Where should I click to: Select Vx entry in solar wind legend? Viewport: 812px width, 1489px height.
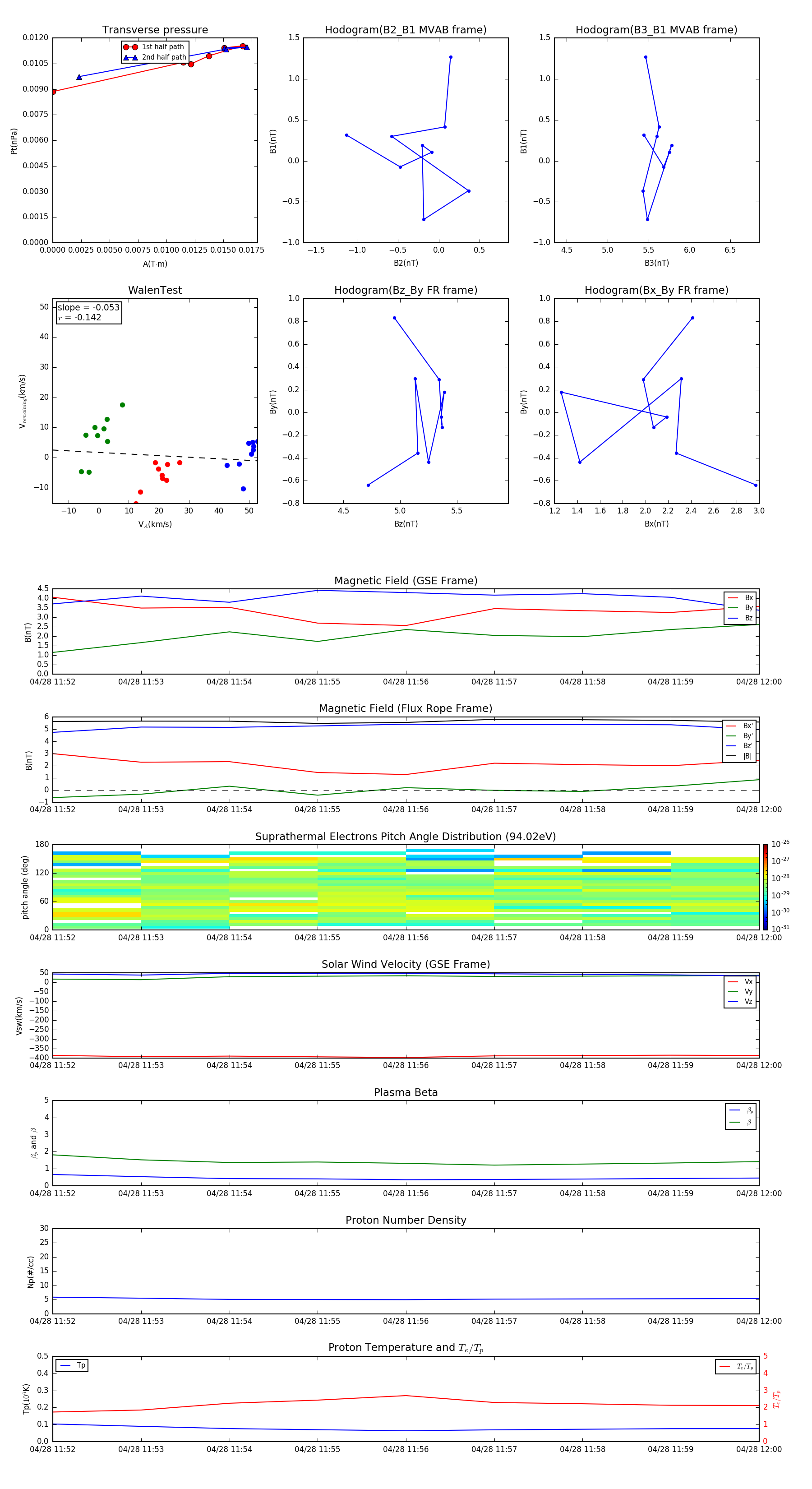pos(740,981)
